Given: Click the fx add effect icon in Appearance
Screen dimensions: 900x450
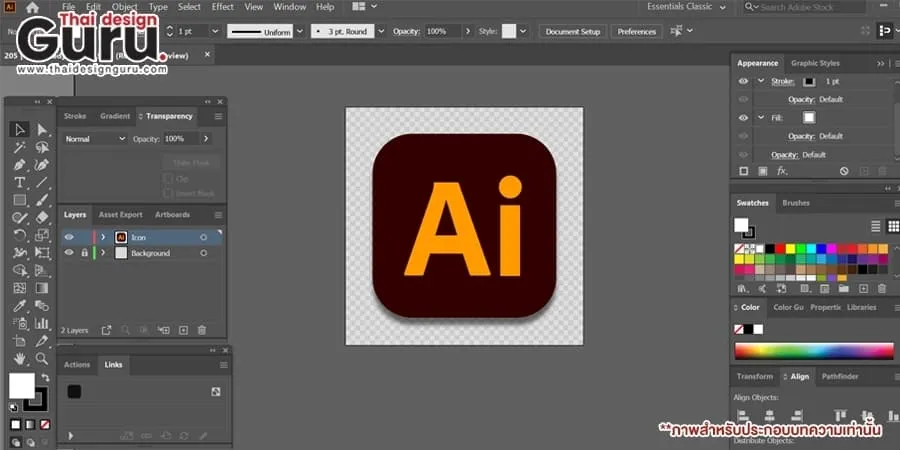Looking at the screenshot, I should point(782,171).
